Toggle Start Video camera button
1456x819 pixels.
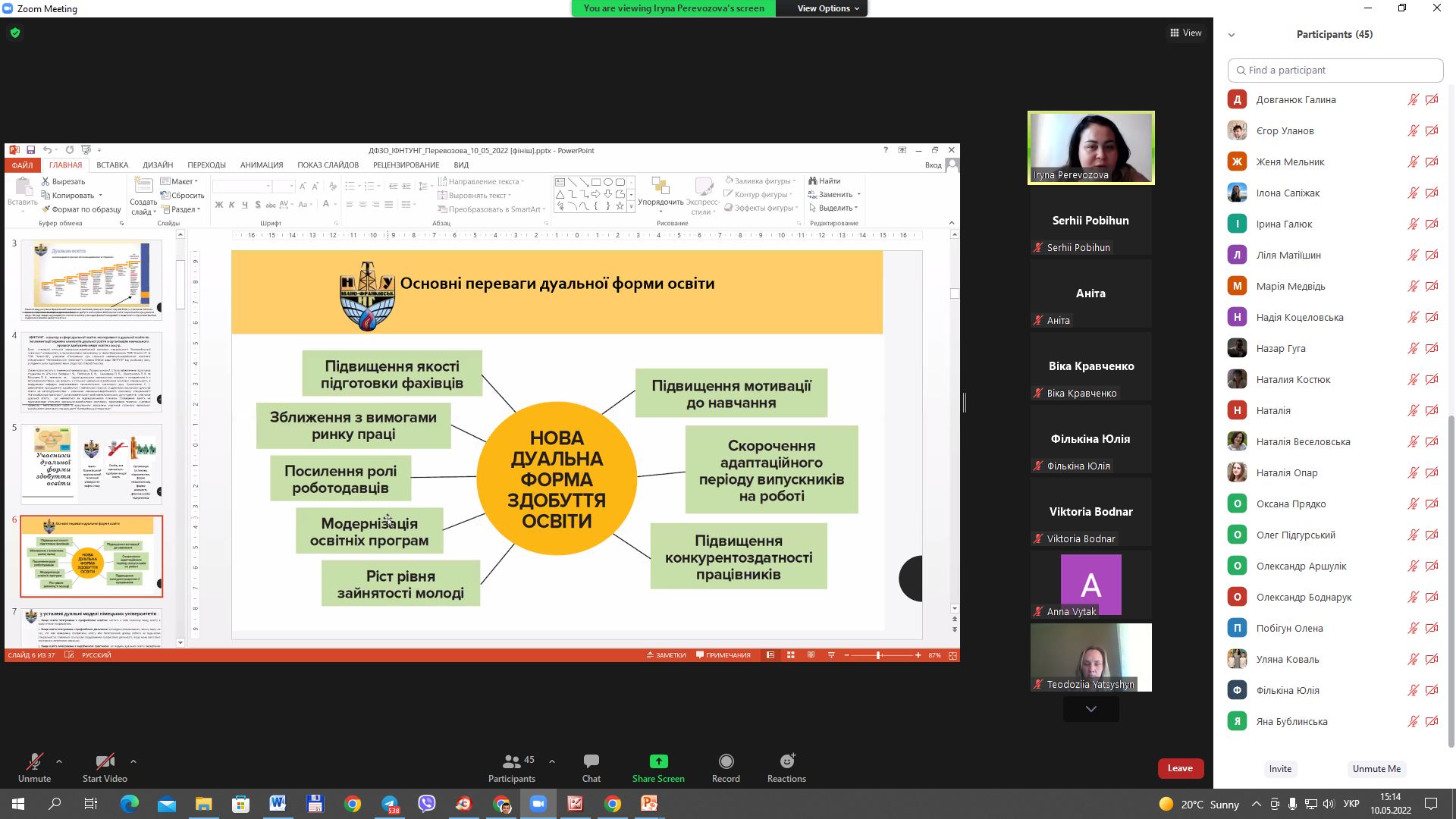click(x=105, y=761)
